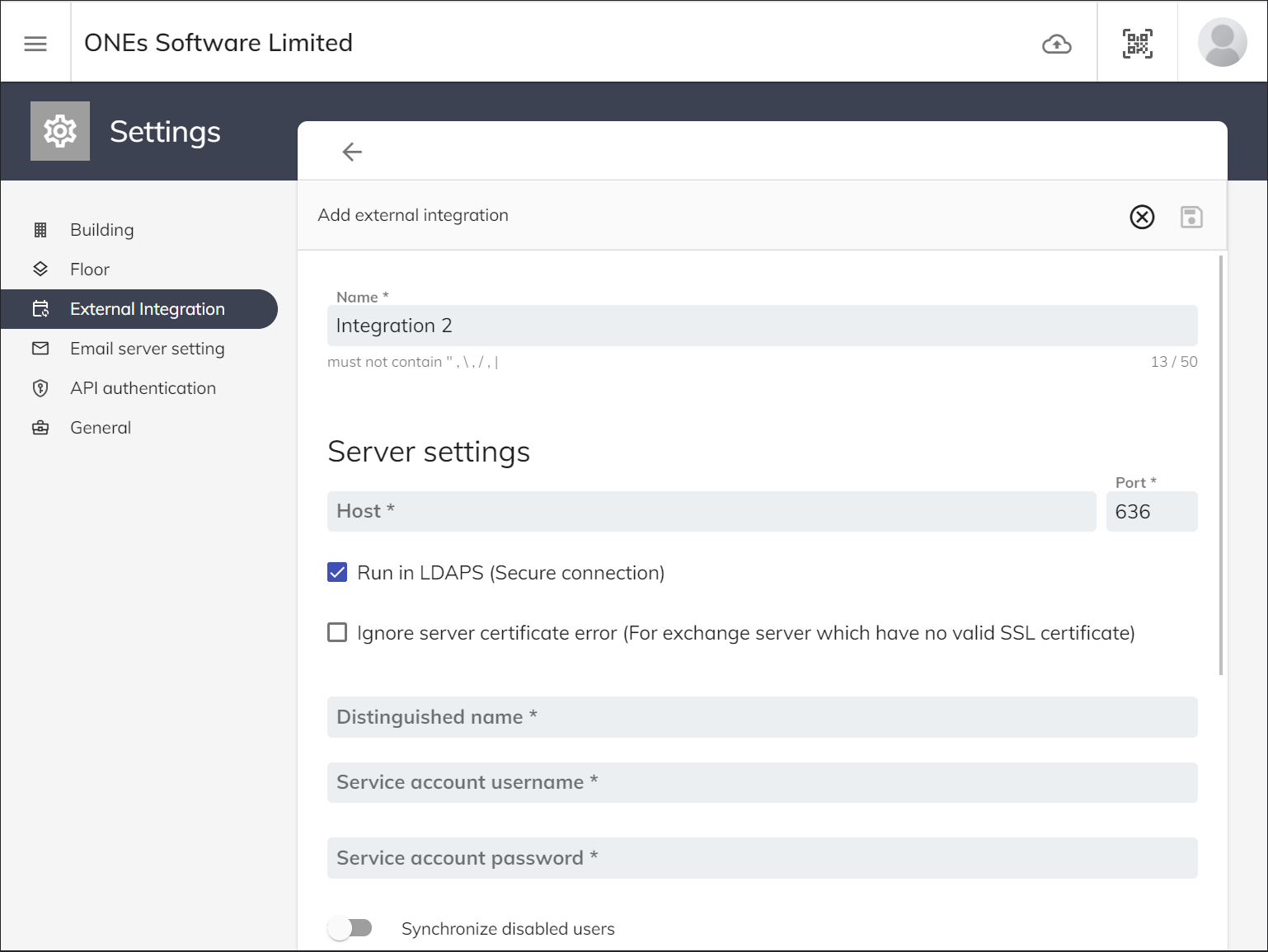
Task: Enable Ignore server certificate error checkbox
Action: point(337,632)
